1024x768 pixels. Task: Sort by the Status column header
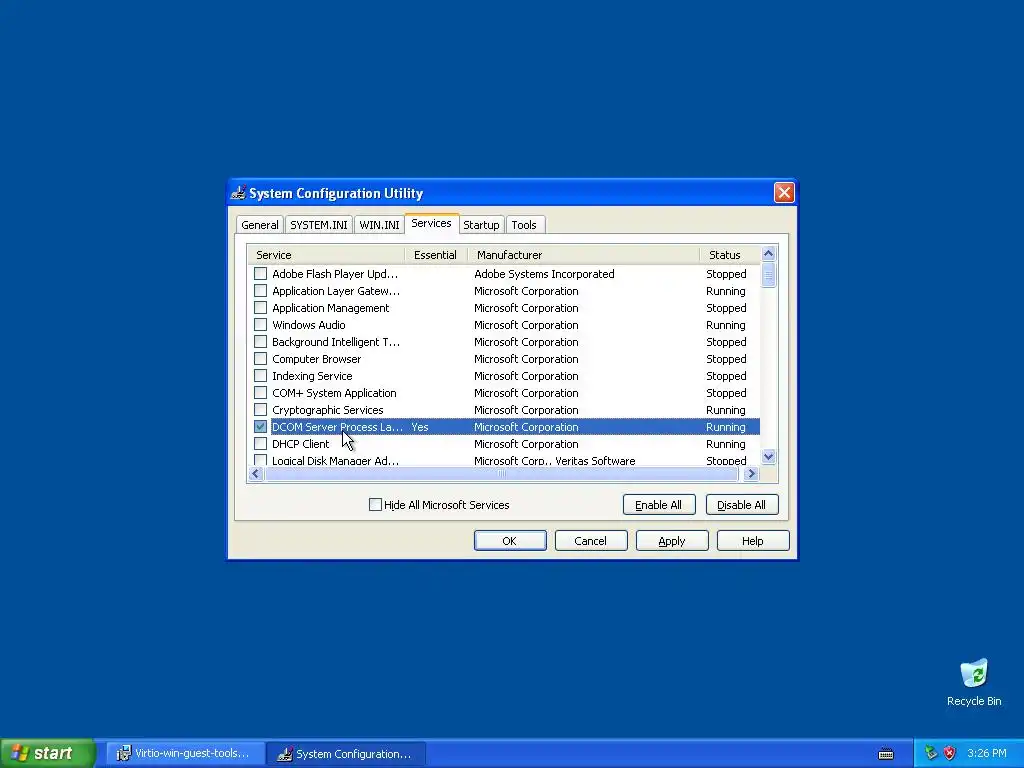(729, 255)
